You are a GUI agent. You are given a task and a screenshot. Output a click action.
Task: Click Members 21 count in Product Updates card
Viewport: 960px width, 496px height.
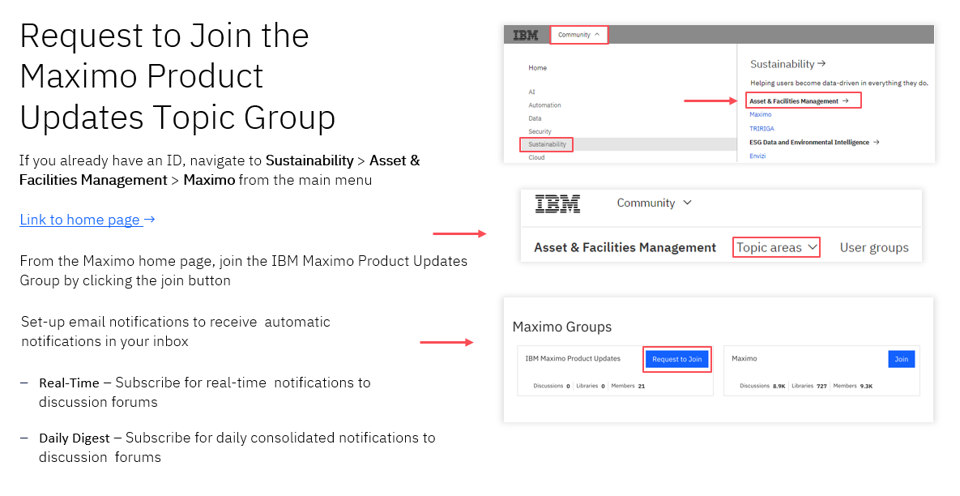[628, 386]
